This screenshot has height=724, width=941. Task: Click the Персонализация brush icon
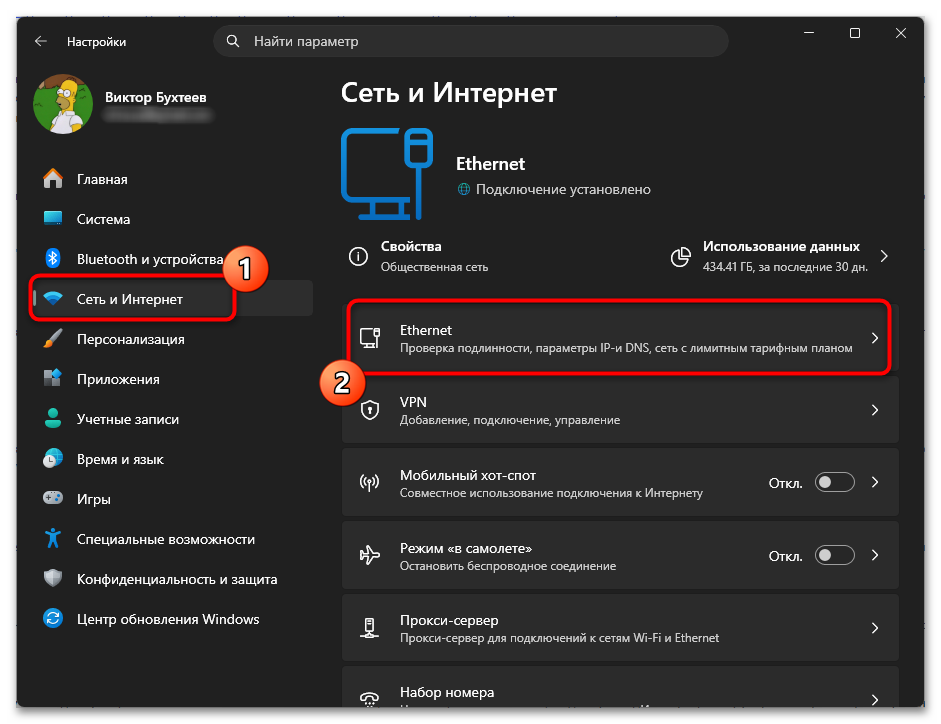pos(53,339)
